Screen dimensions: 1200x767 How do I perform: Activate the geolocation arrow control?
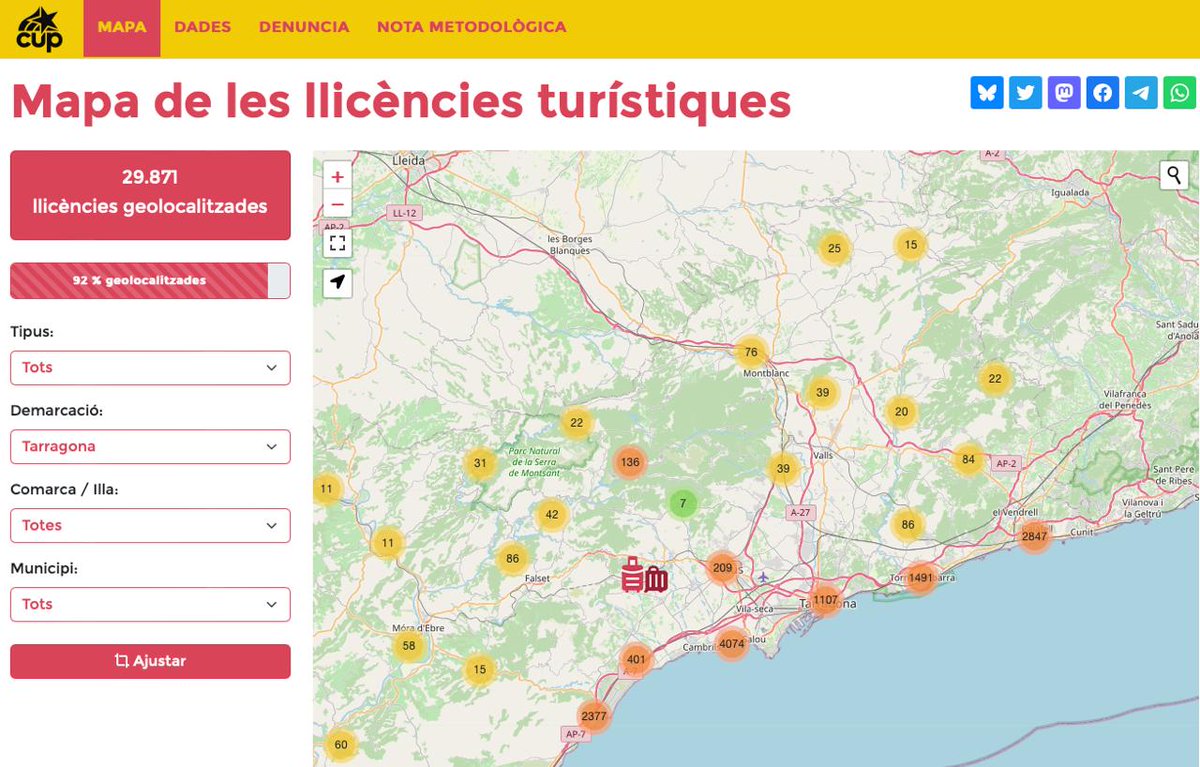point(337,283)
